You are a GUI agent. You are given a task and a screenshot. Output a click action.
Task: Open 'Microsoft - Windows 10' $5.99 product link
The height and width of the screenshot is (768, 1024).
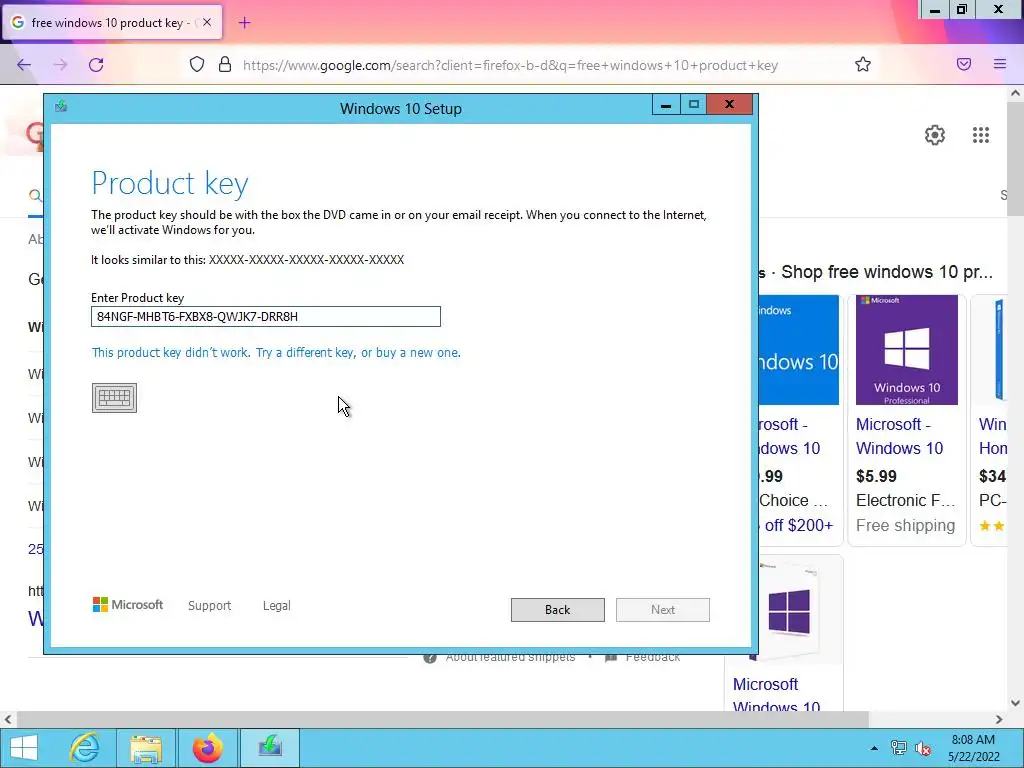tap(899, 436)
